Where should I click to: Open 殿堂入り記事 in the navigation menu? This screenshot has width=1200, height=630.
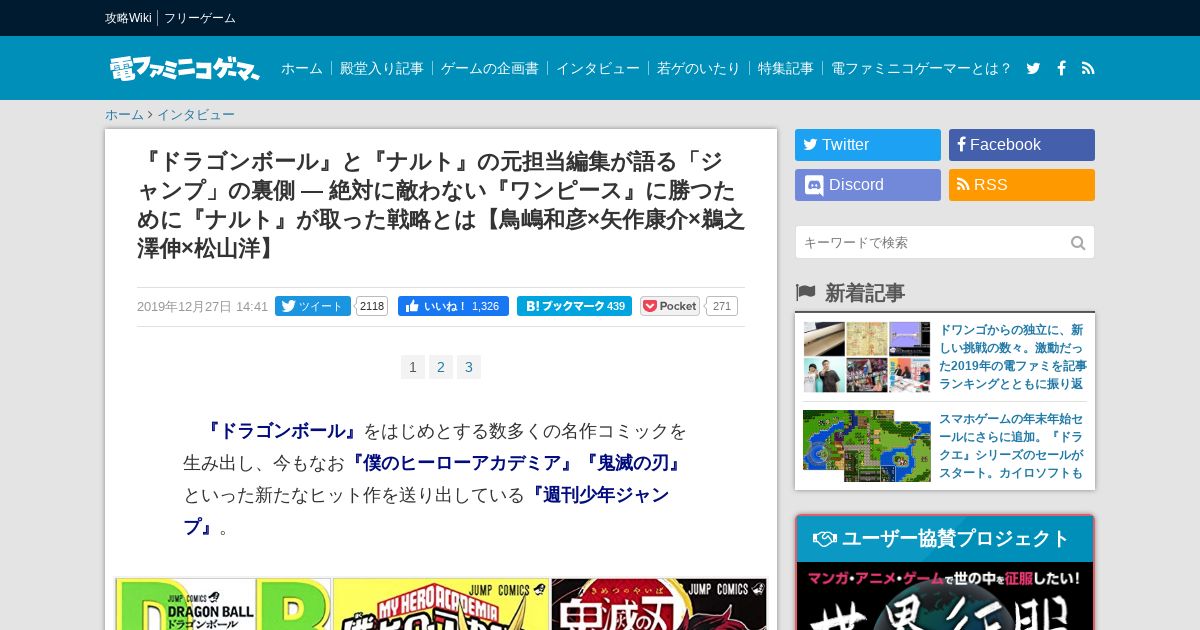[382, 68]
